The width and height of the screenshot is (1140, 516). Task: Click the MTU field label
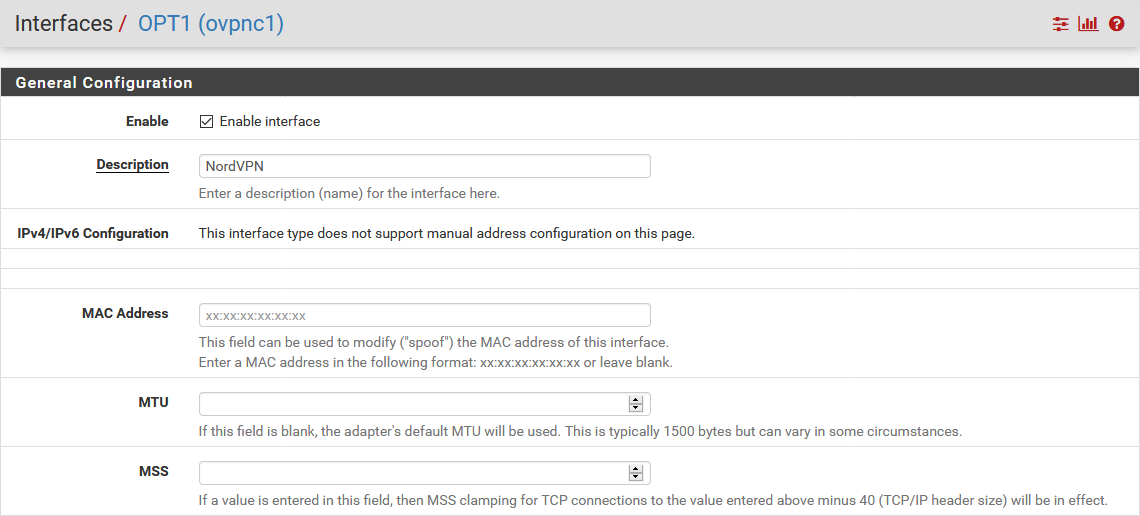(153, 403)
